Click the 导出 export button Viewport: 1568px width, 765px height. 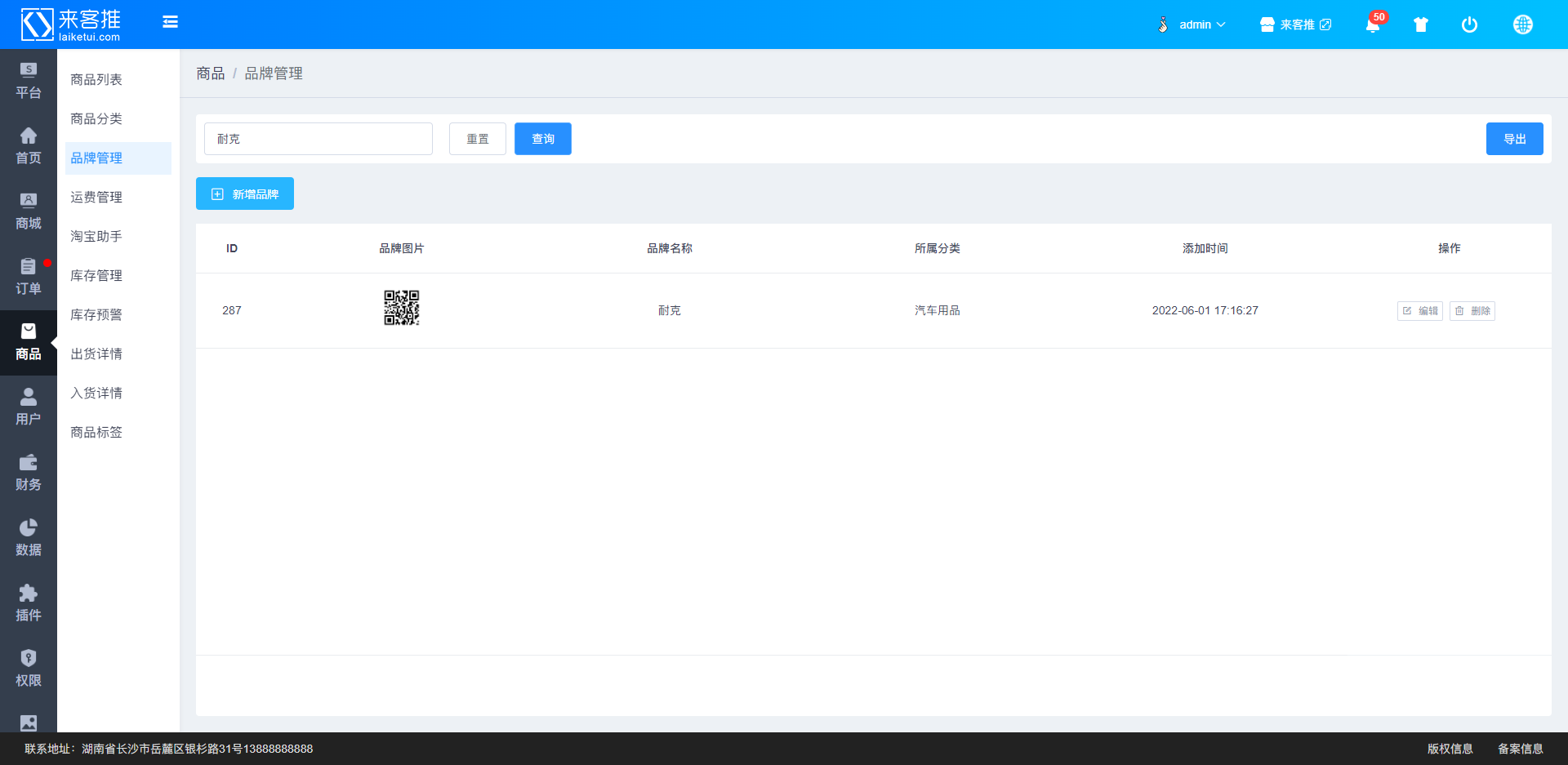[x=1515, y=139]
